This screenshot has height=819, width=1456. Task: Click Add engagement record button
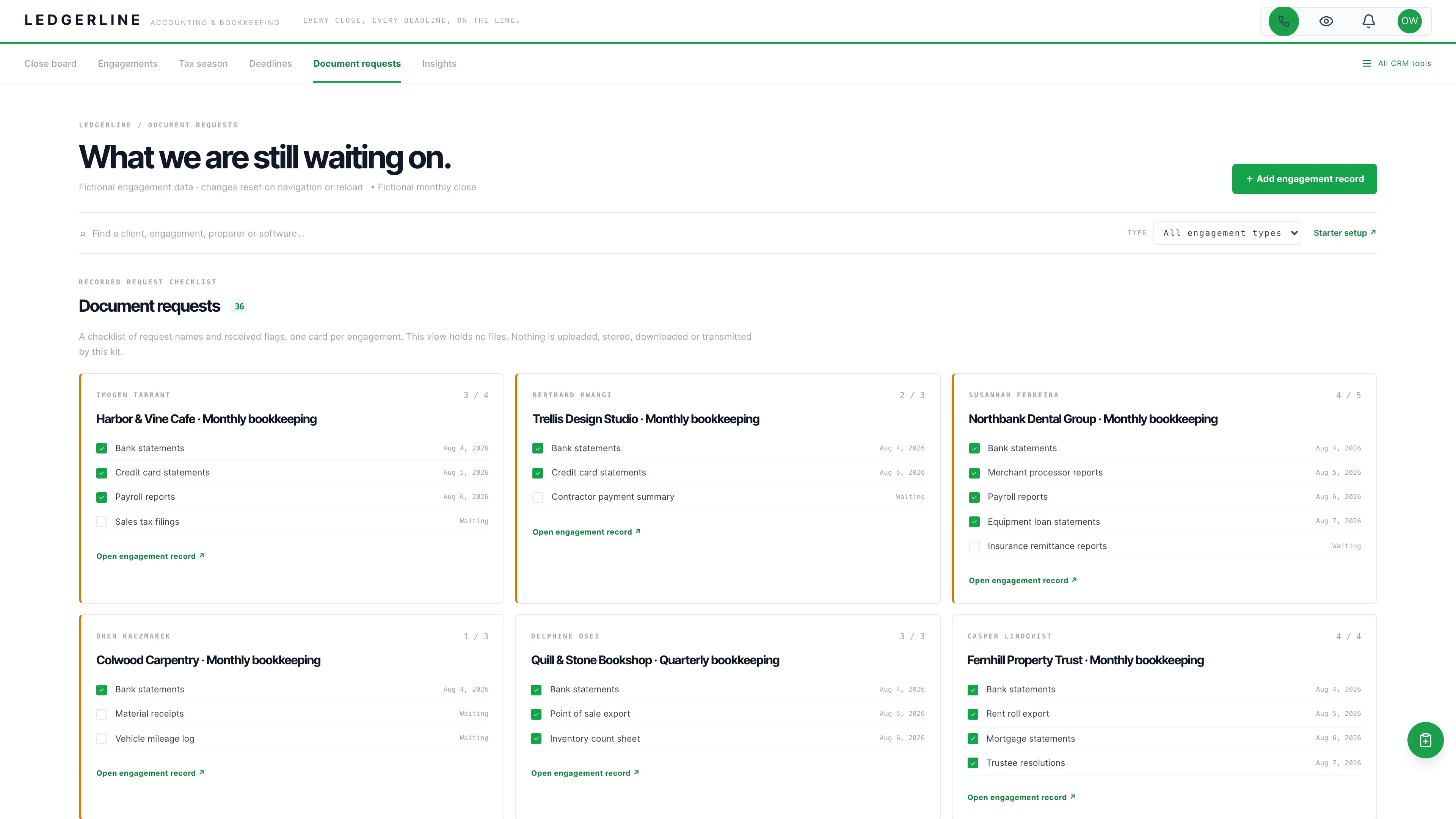tap(1304, 179)
